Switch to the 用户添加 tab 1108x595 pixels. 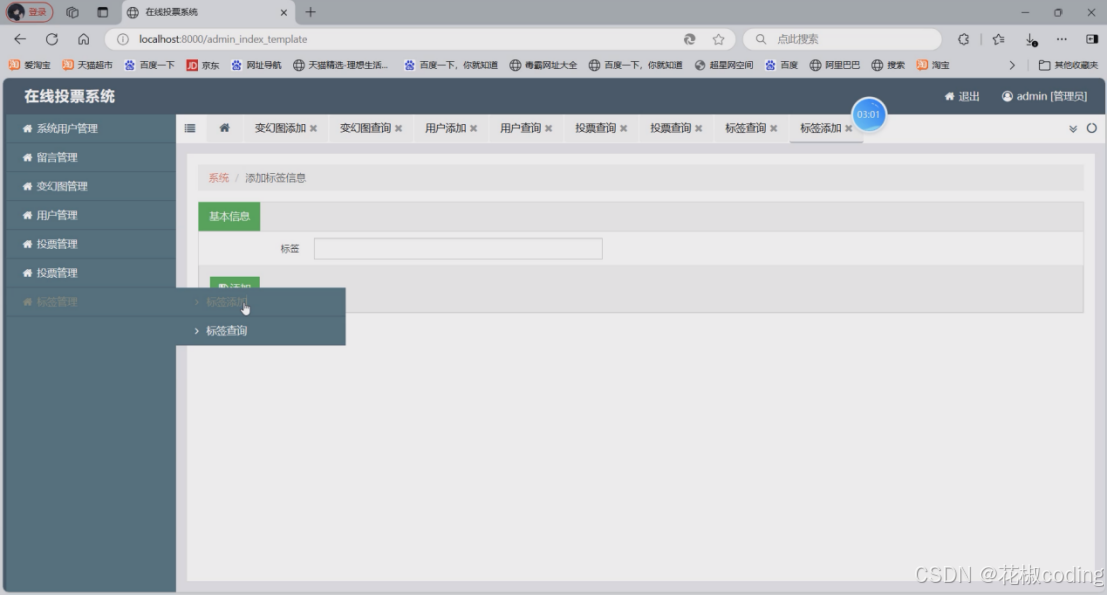(445, 128)
